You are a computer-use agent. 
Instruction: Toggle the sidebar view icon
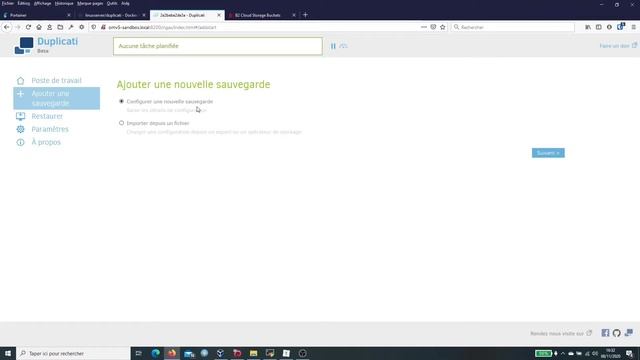598,27
